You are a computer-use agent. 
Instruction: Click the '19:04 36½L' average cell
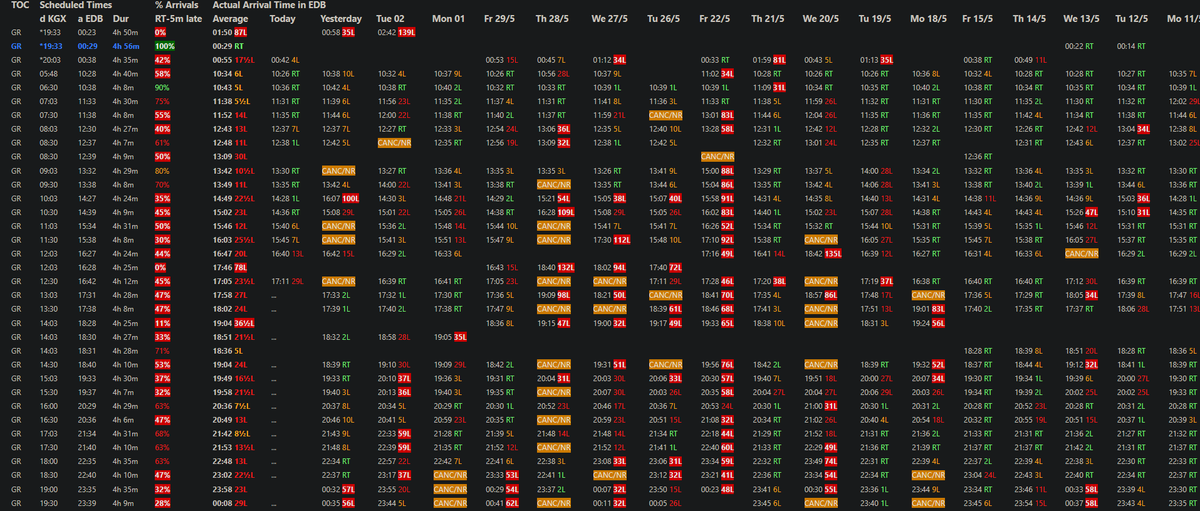(x=233, y=325)
